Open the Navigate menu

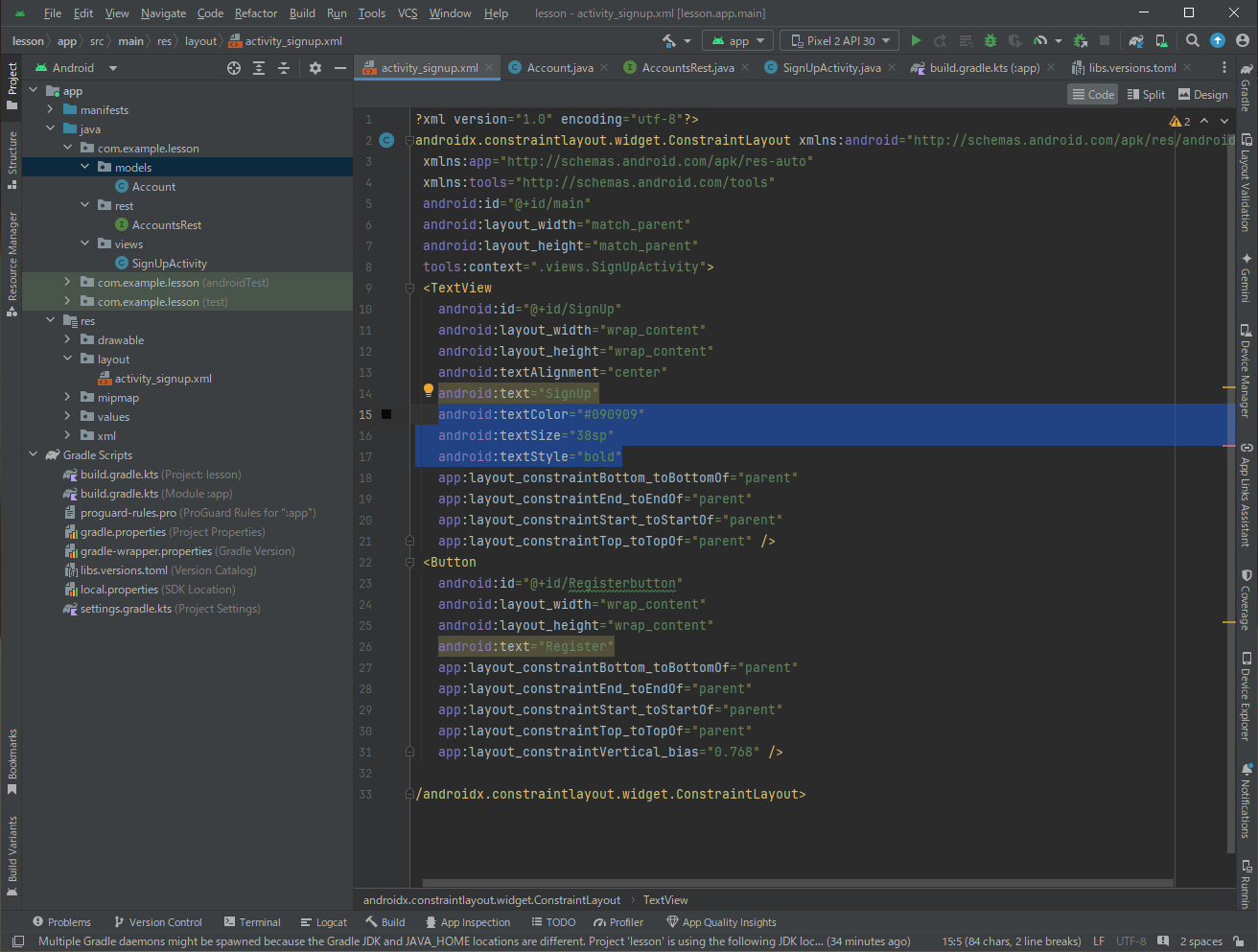163,13
